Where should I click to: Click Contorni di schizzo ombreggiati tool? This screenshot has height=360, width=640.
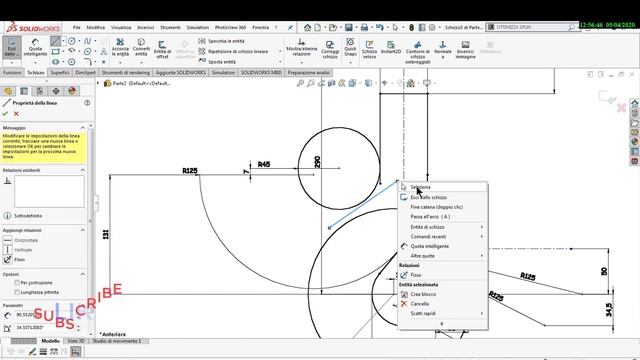[x=418, y=52]
